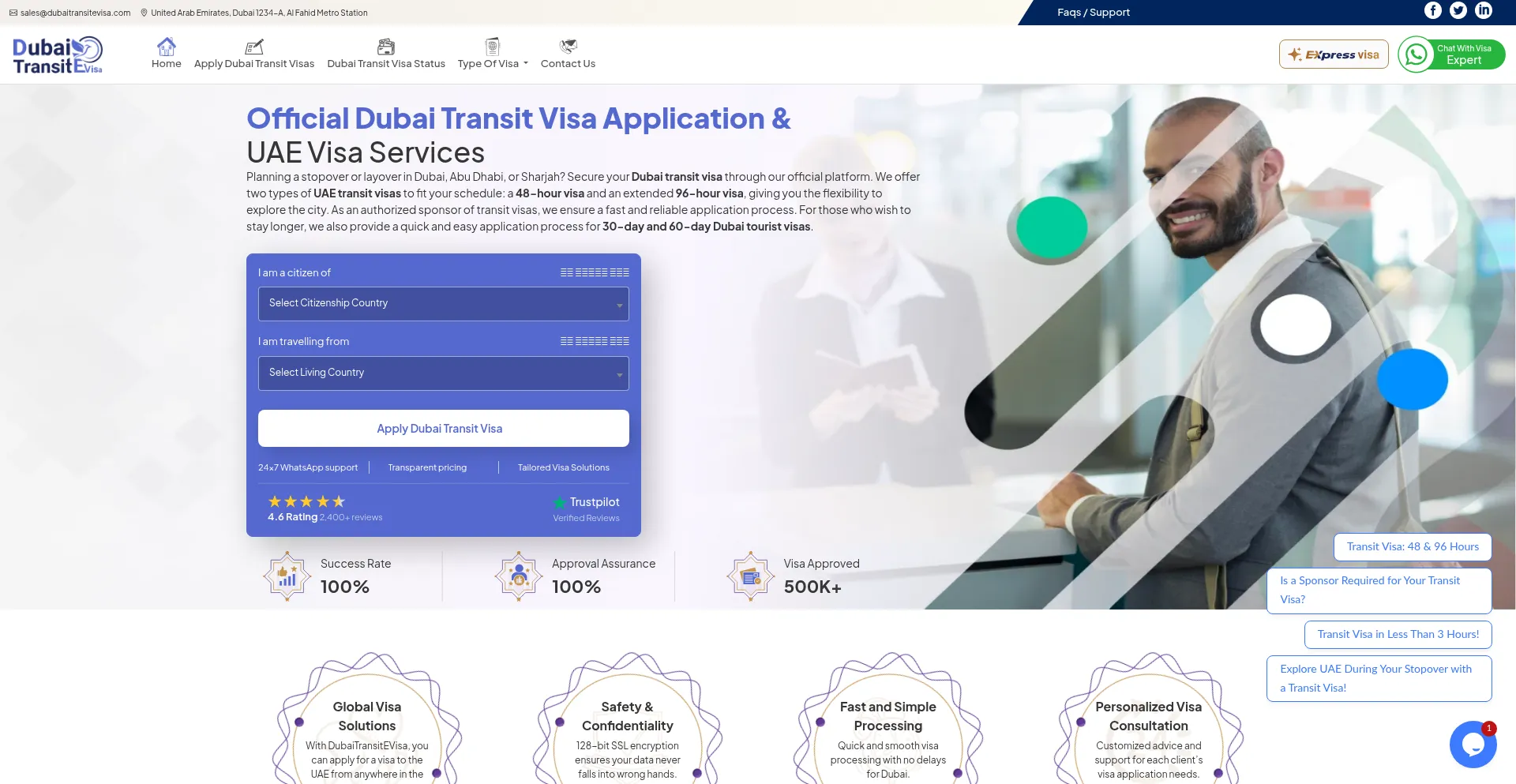Open Dubai Transit Visa Status page
This screenshot has height=784, width=1516.
pos(386,64)
